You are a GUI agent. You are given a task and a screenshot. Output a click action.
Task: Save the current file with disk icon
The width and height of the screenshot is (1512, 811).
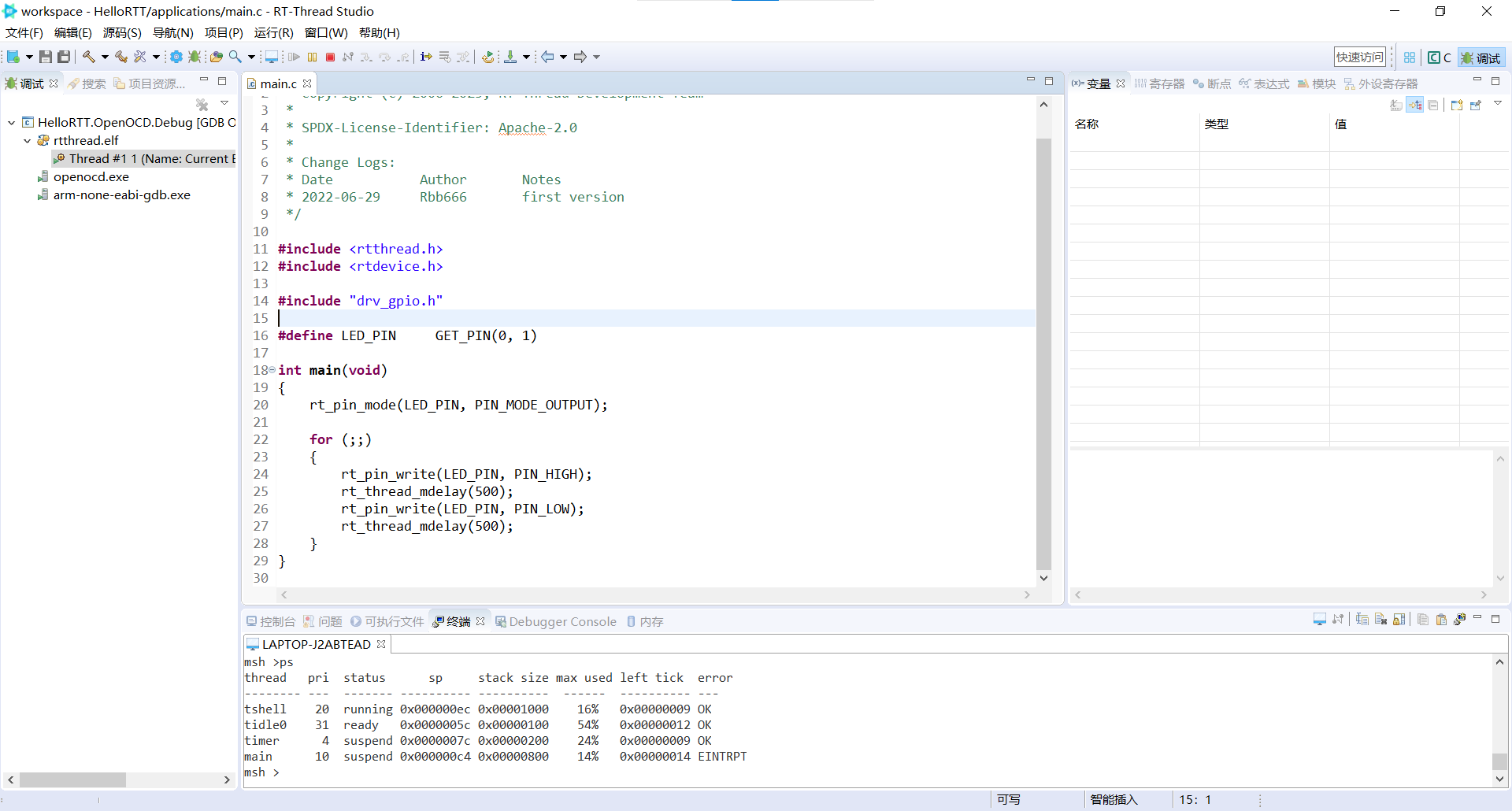(46, 57)
